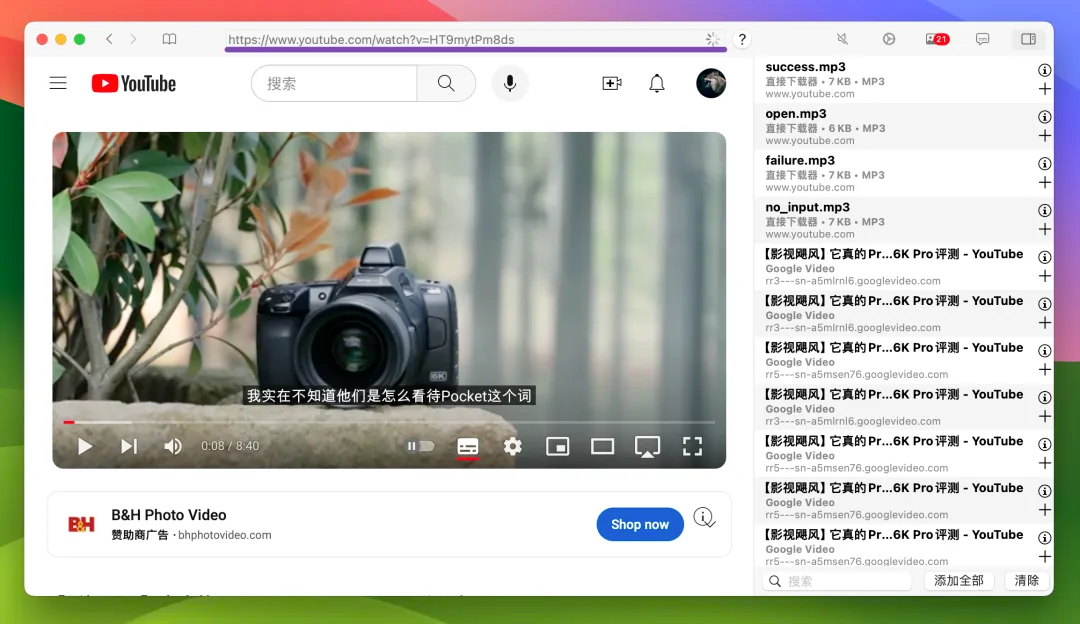Open AirPlay casting from the player
Viewport: 1080px width, 624px height.
647,446
